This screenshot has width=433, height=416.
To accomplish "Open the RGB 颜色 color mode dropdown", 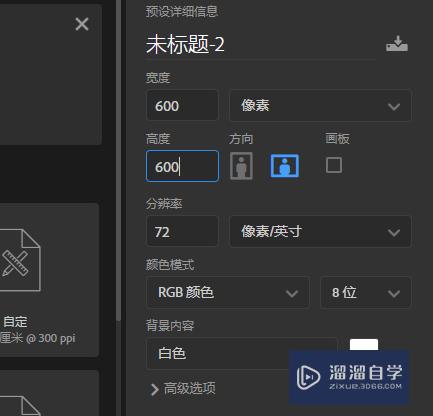I will (228, 292).
